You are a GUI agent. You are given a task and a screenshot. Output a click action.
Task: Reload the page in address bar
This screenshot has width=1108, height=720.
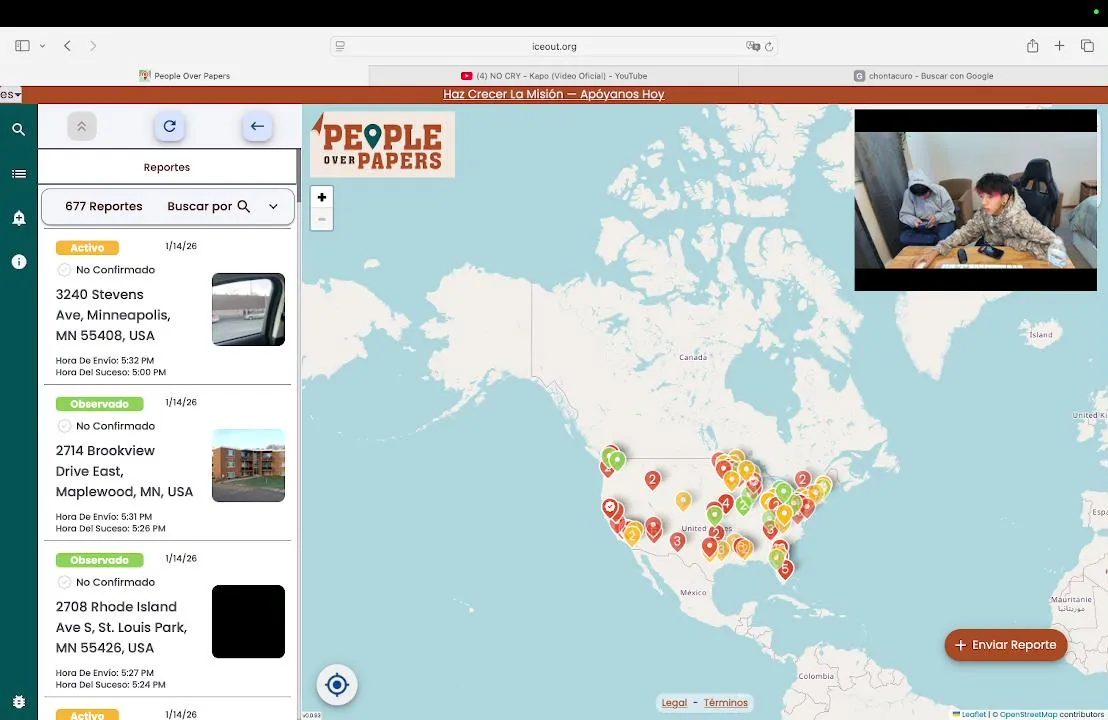click(x=769, y=47)
